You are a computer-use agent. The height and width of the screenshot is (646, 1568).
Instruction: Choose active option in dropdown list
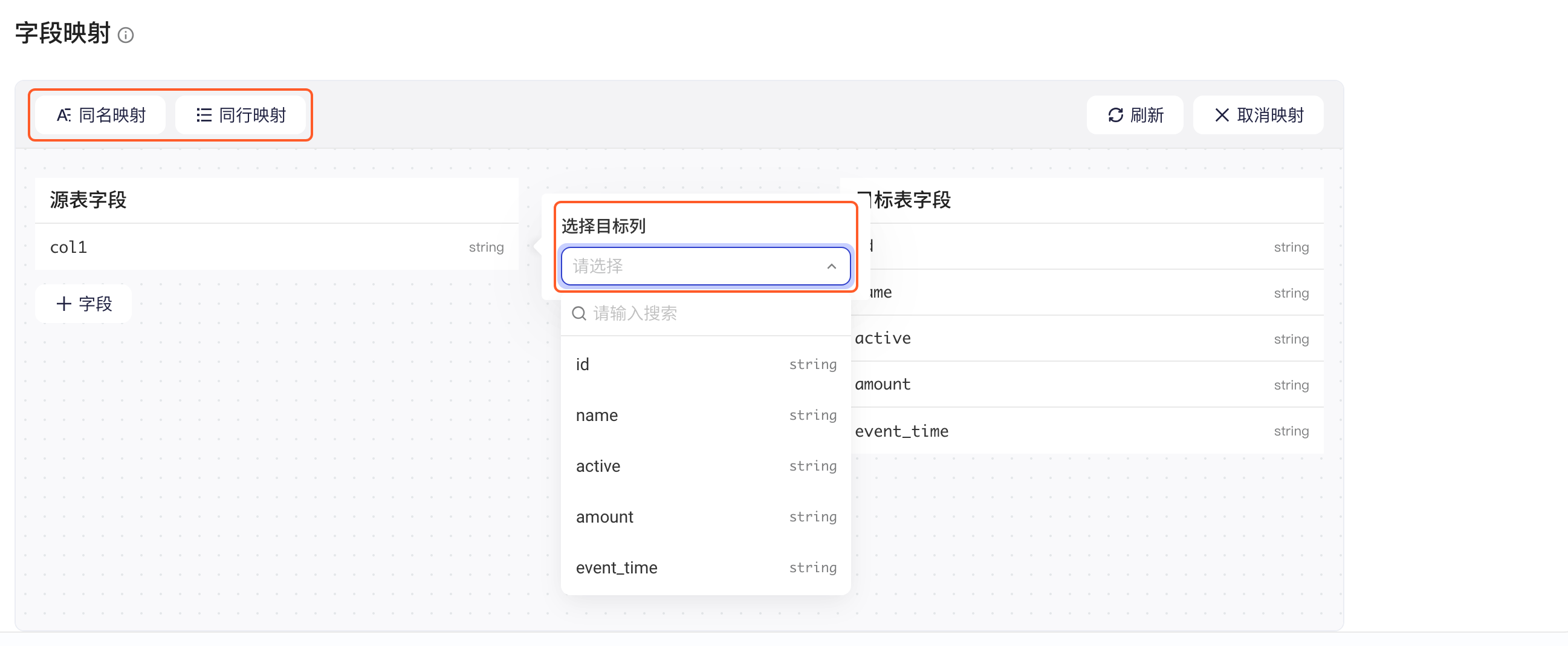click(x=705, y=466)
